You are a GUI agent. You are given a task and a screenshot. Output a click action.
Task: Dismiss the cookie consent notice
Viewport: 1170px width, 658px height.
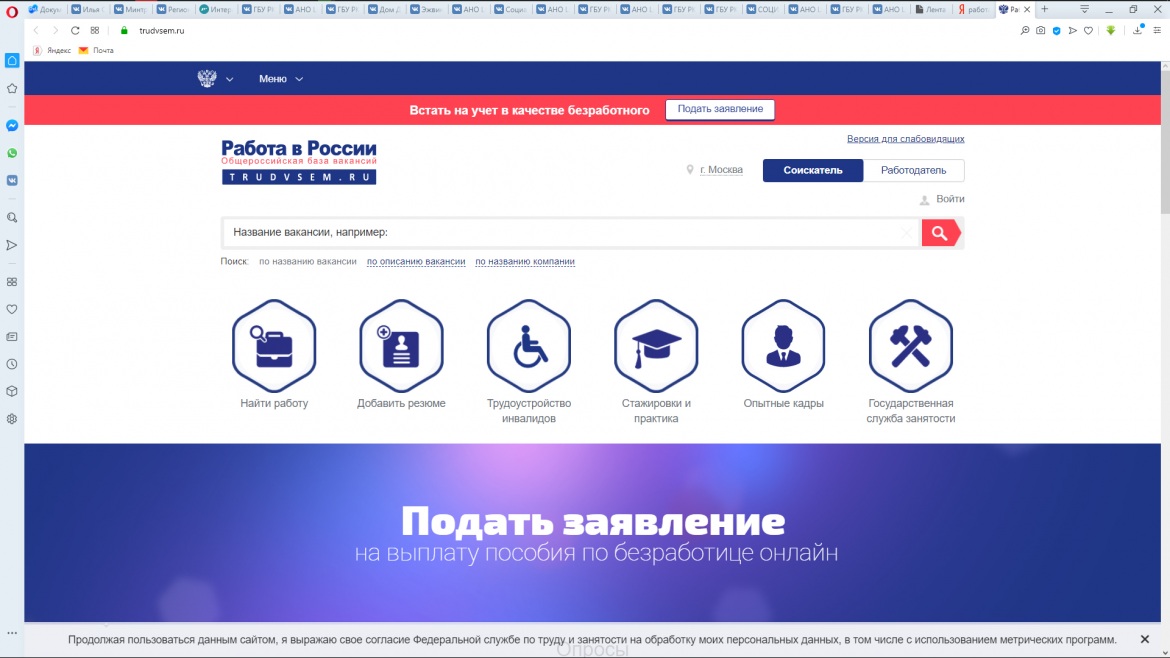tap(1145, 639)
